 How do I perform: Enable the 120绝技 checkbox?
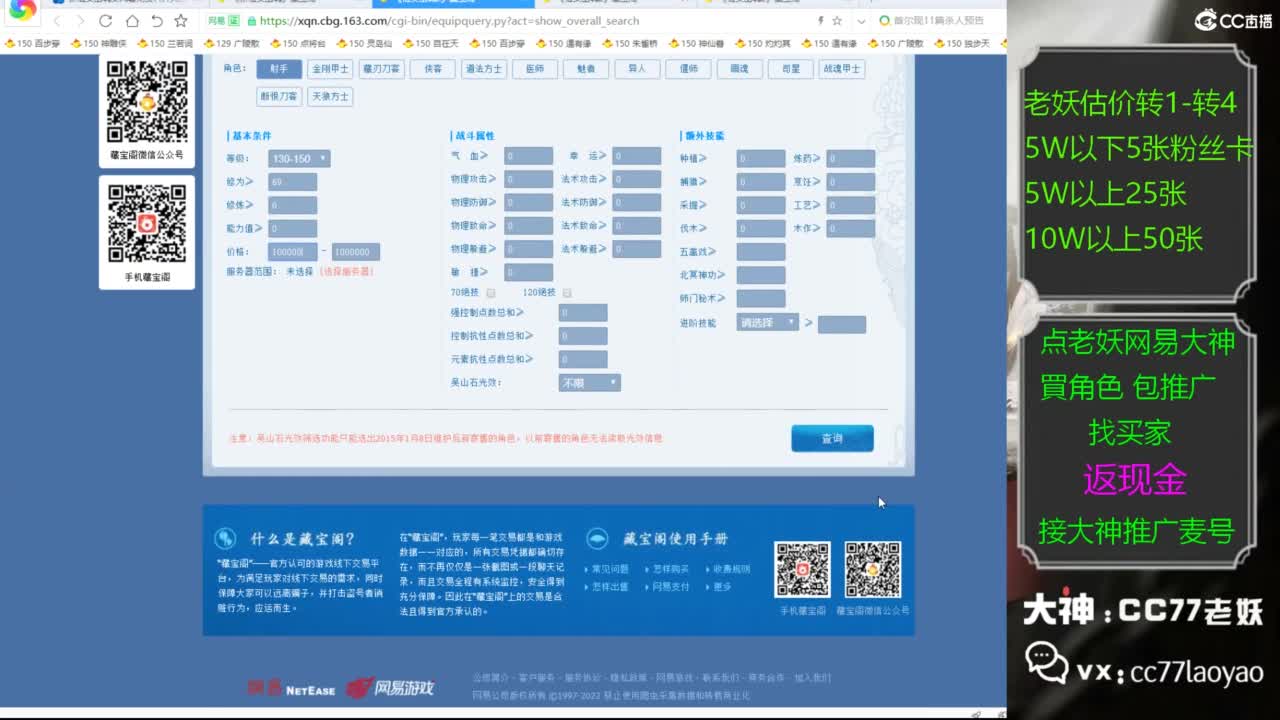(x=567, y=291)
